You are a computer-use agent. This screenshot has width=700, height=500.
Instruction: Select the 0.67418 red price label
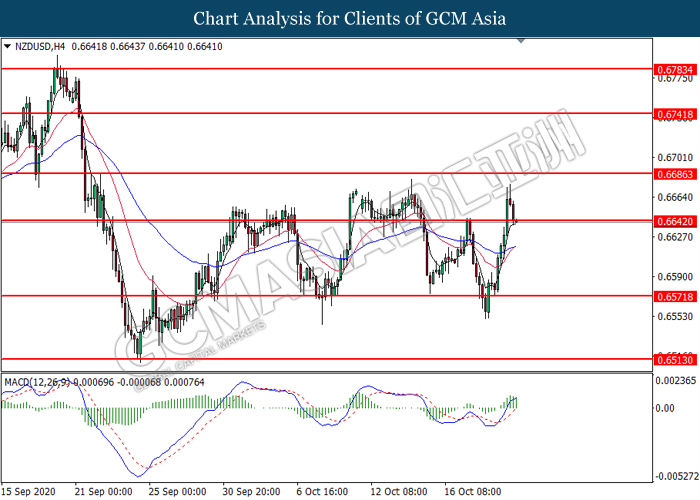pos(675,114)
